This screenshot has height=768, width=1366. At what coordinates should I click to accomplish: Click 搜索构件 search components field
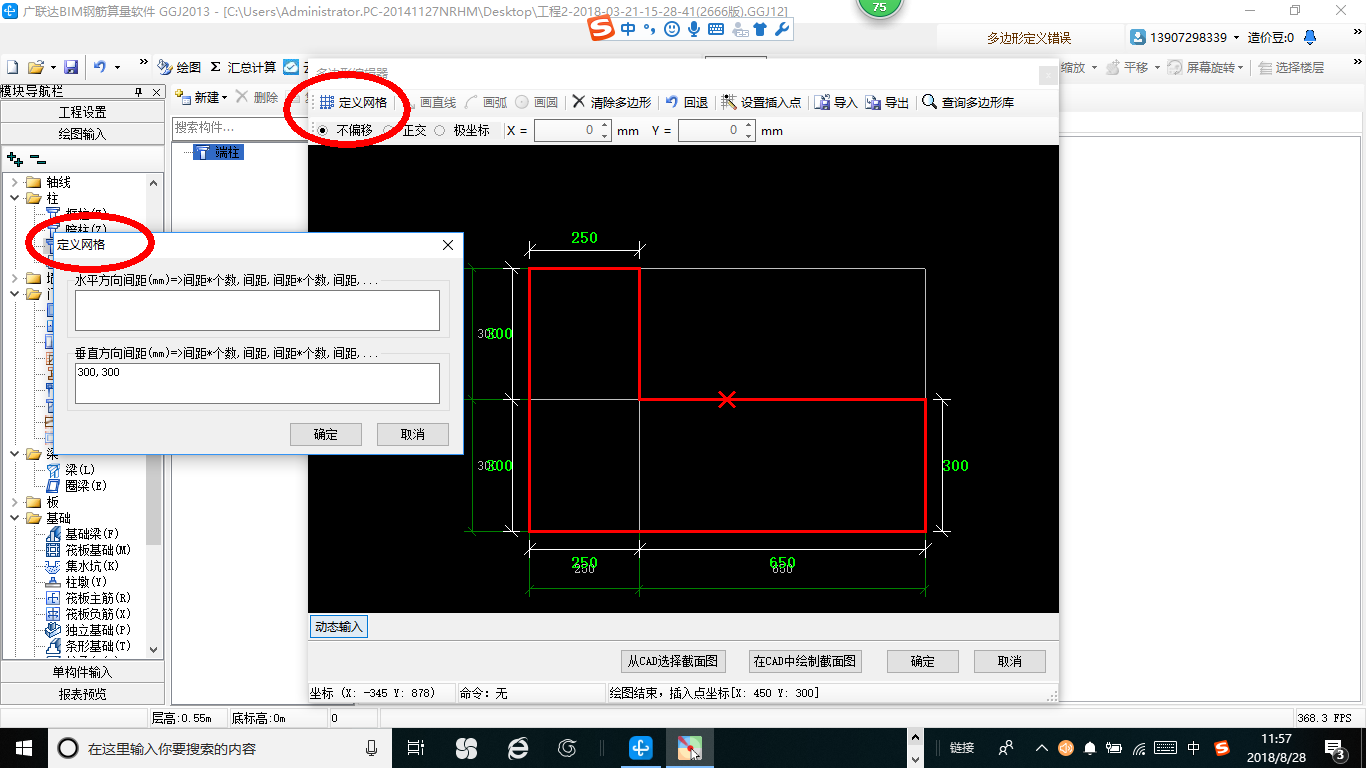pyautogui.click(x=240, y=128)
